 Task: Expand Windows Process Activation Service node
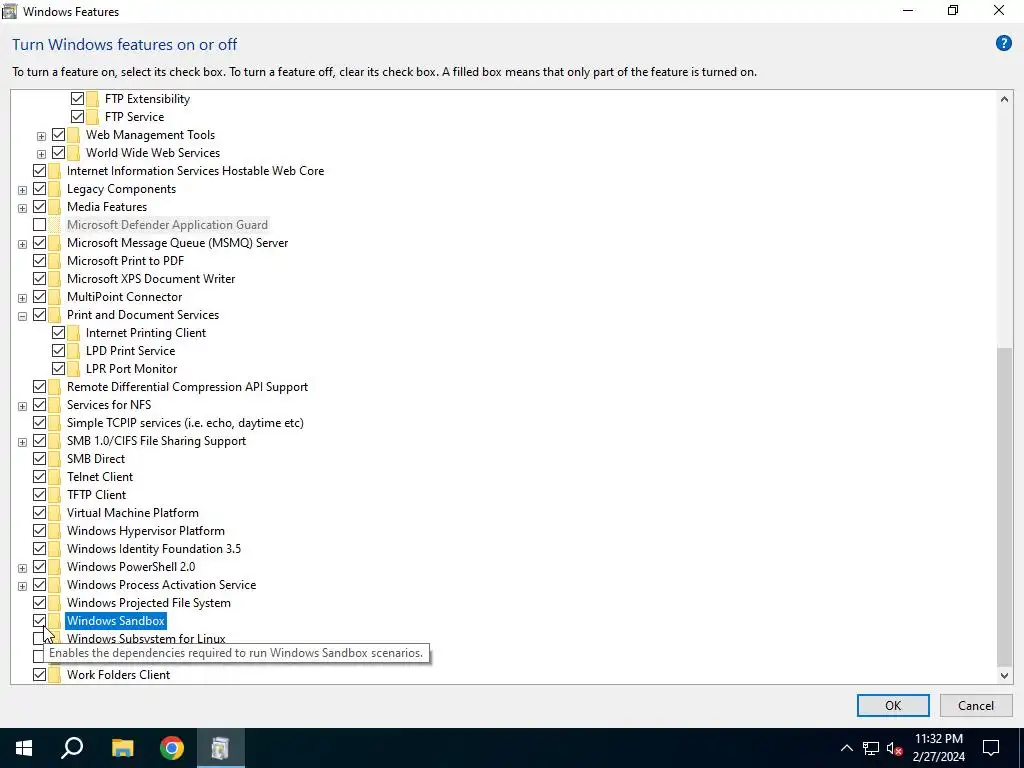pos(22,586)
